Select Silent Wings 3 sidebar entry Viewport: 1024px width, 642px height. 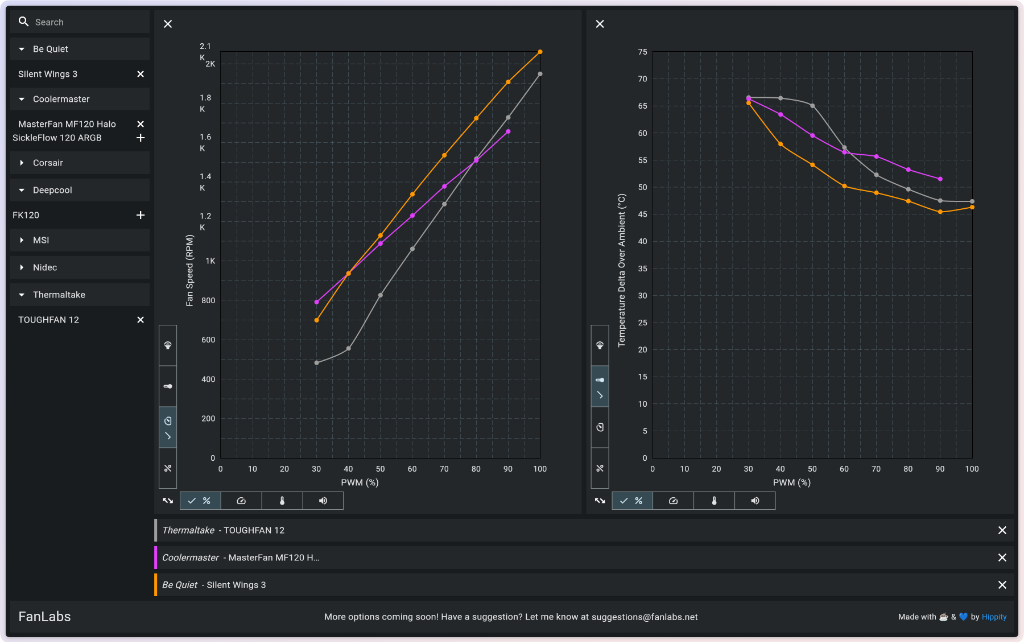[x=48, y=74]
